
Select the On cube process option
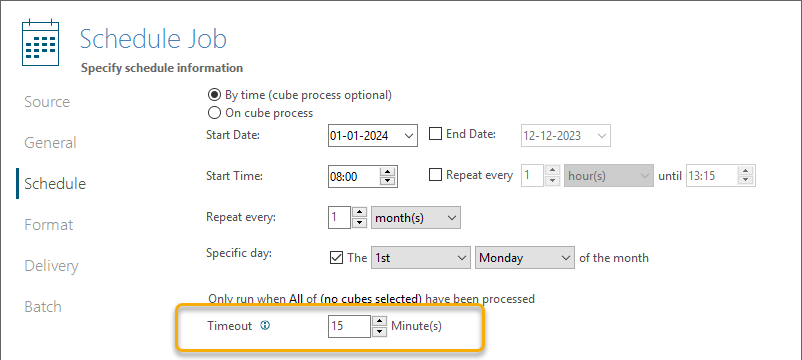[215, 112]
